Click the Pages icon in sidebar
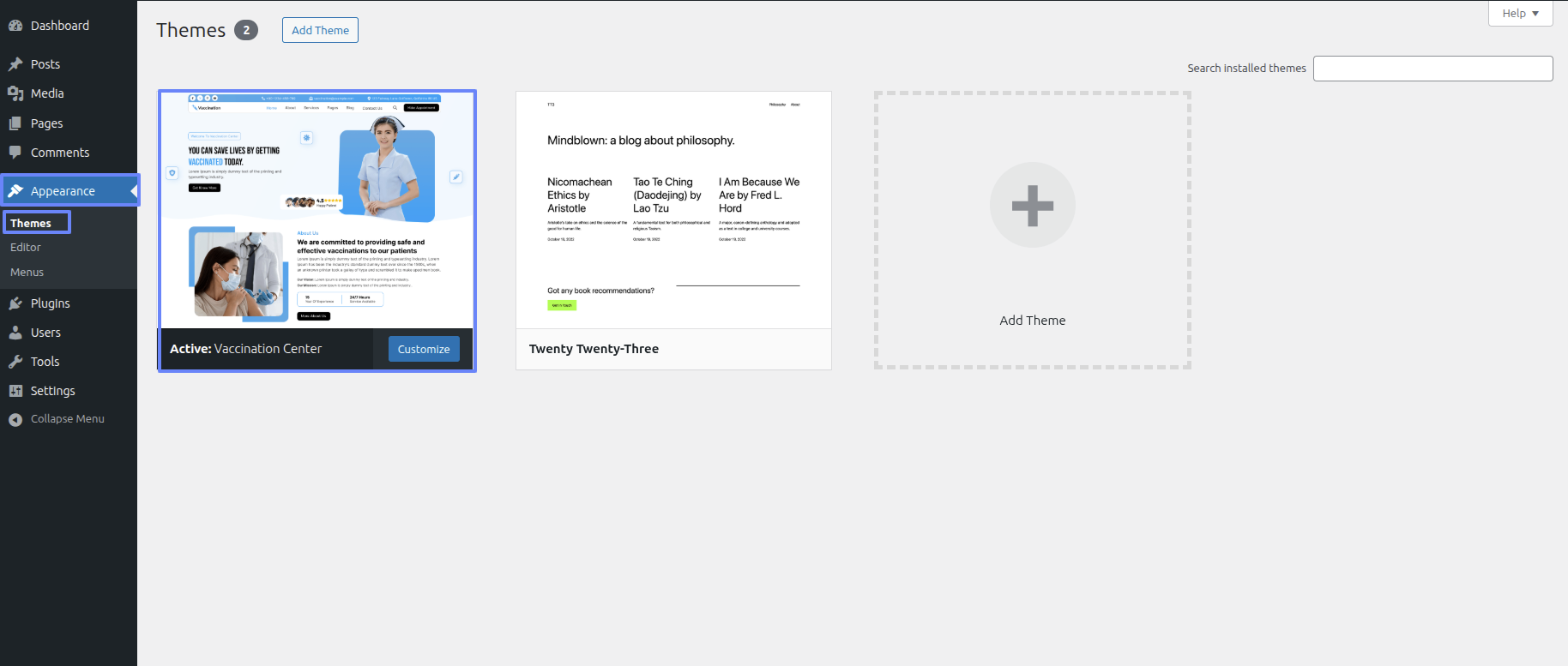 [15, 123]
